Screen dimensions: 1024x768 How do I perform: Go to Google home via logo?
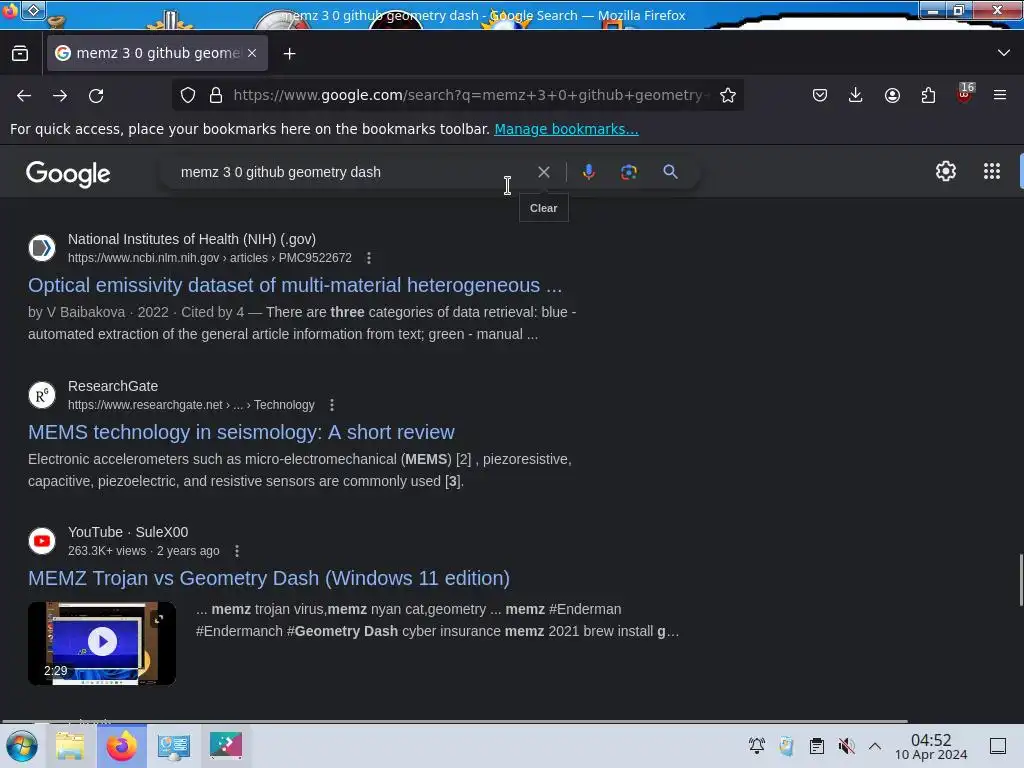pyautogui.click(x=68, y=174)
